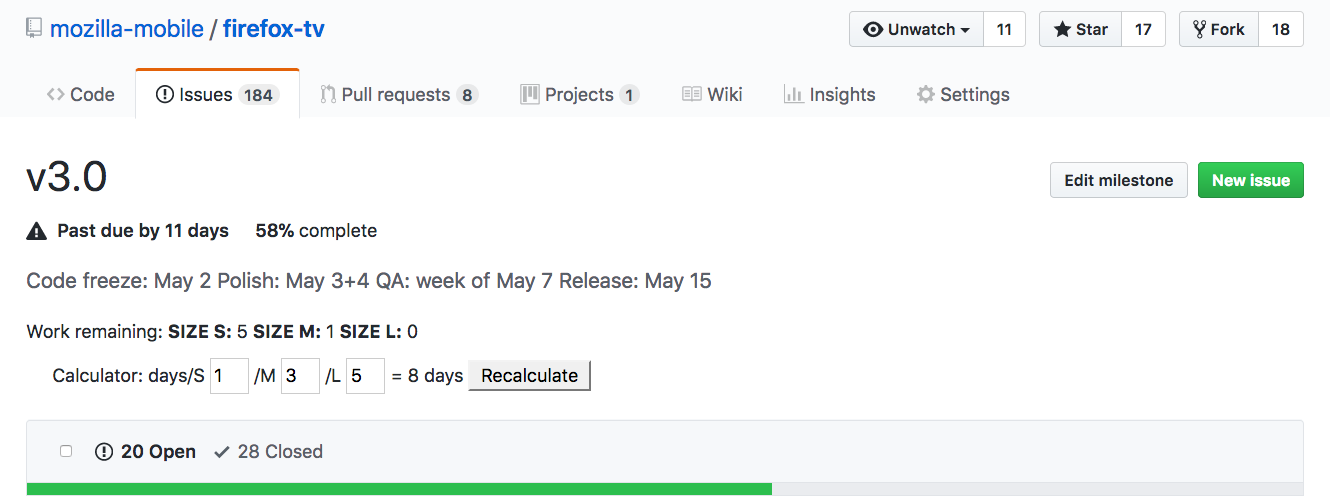View the 18 forks count
The image size is (1330, 496).
tap(1280, 29)
